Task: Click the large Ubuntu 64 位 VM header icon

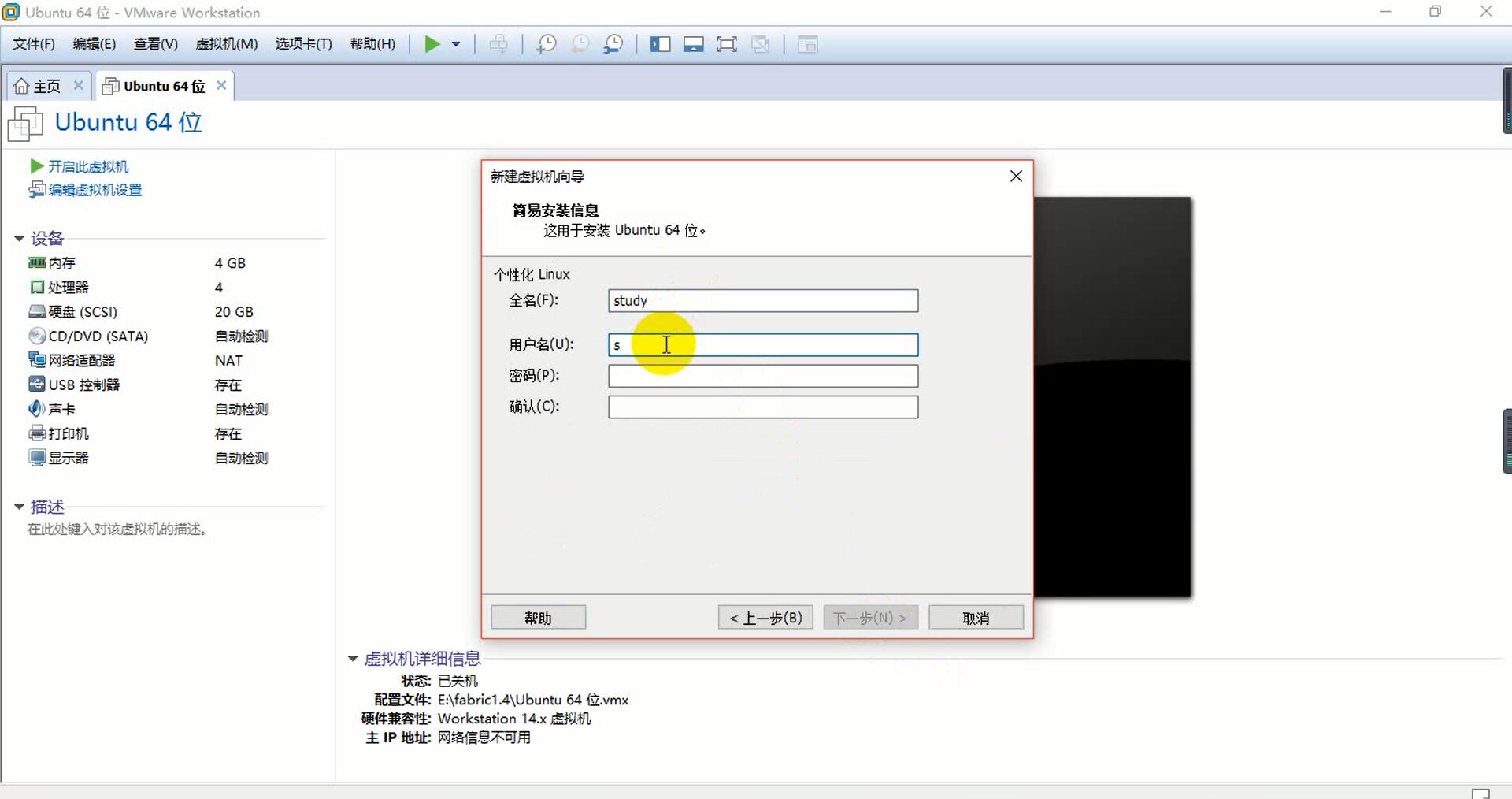Action: click(25, 124)
